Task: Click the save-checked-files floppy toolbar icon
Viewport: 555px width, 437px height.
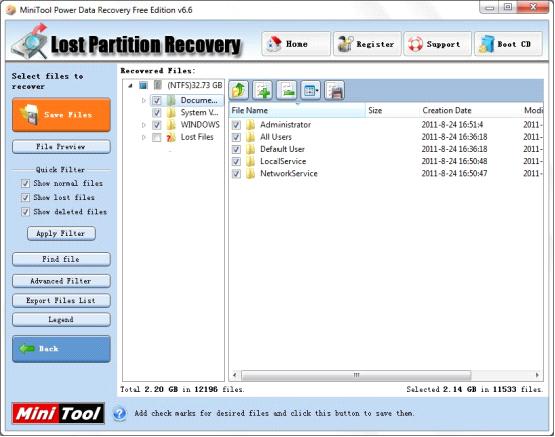Action: [334, 90]
